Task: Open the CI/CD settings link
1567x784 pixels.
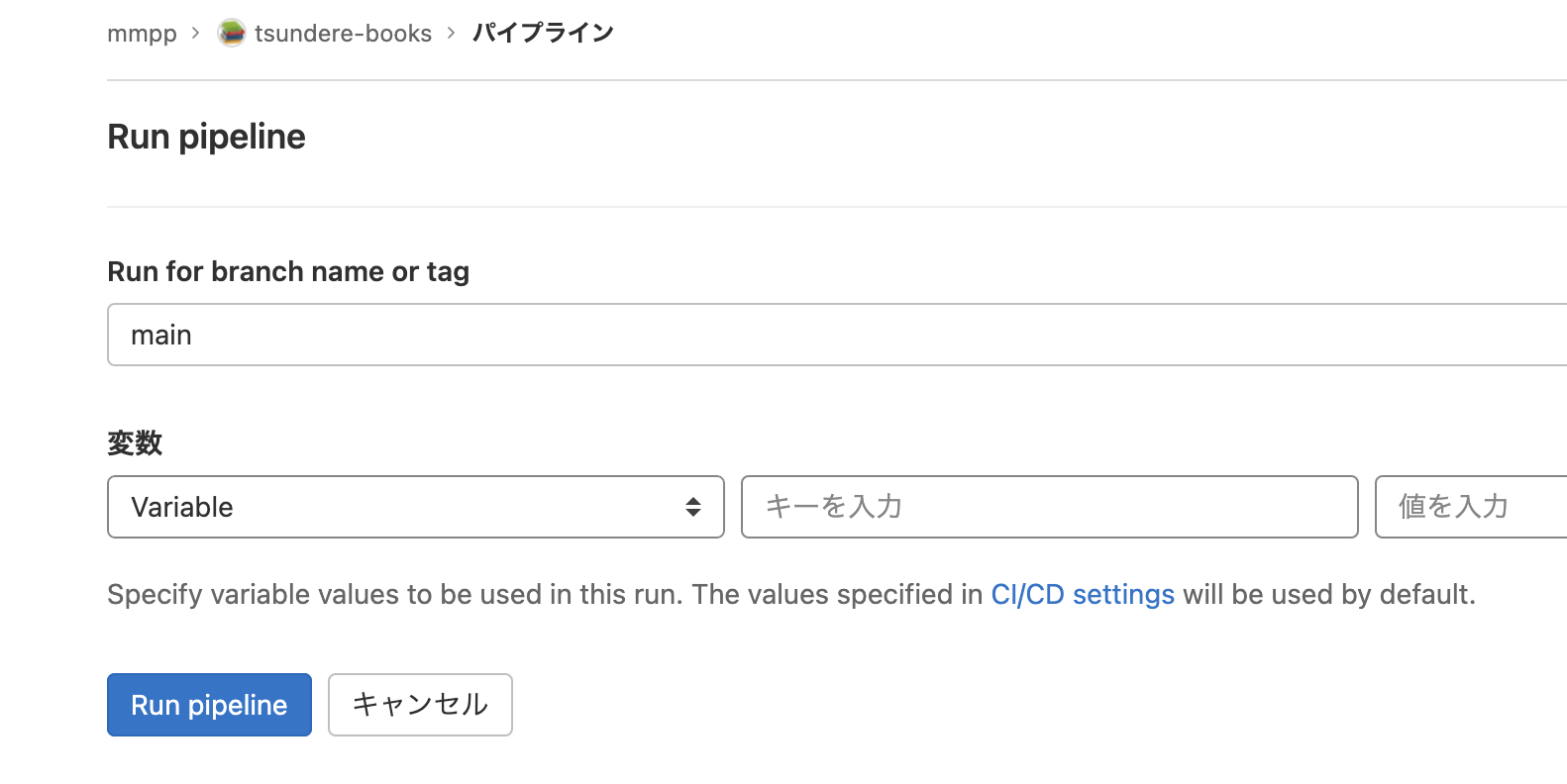Action: click(1083, 594)
